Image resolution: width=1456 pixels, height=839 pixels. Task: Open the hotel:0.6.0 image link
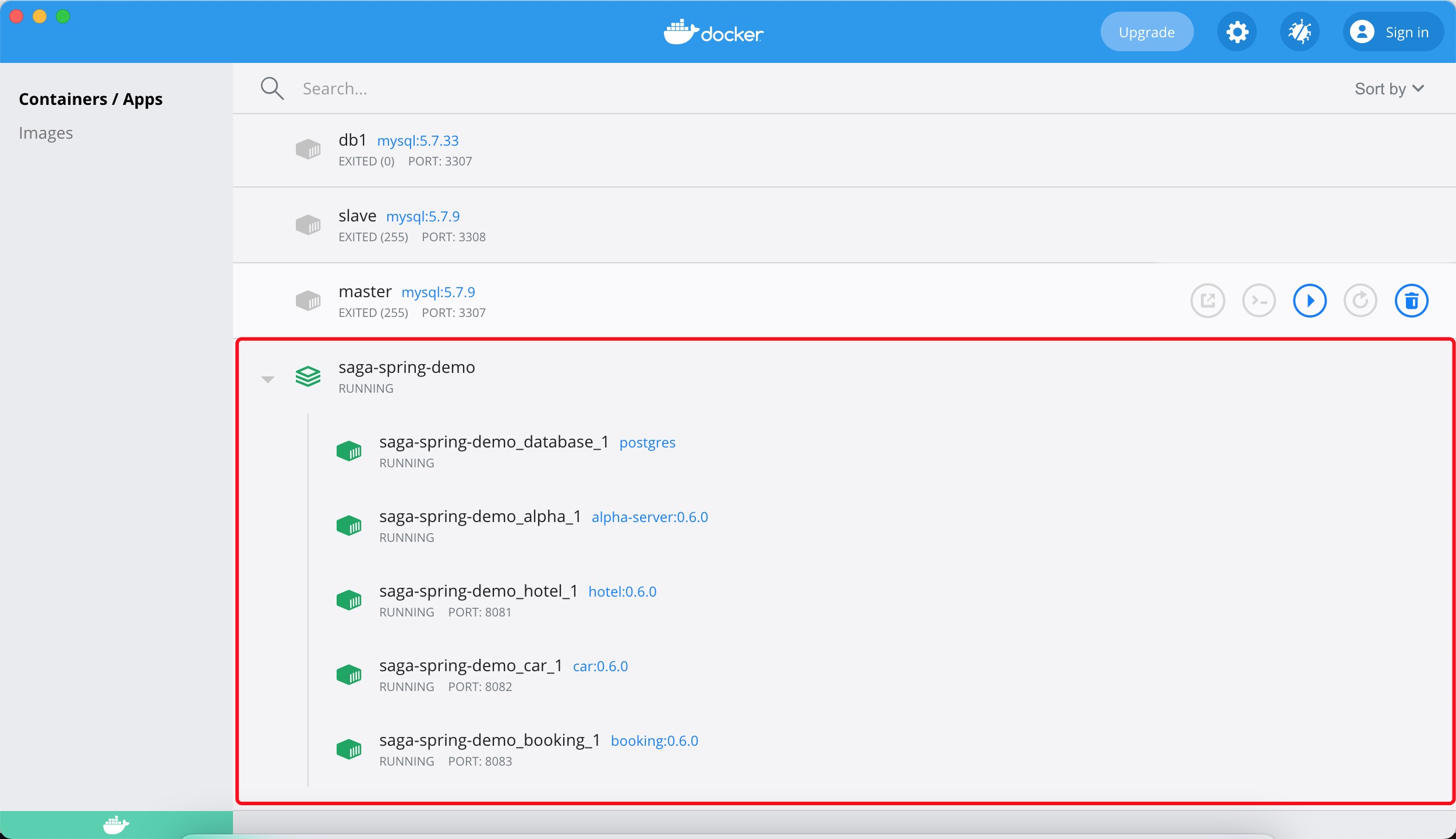pyautogui.click(x=623, y=592)
